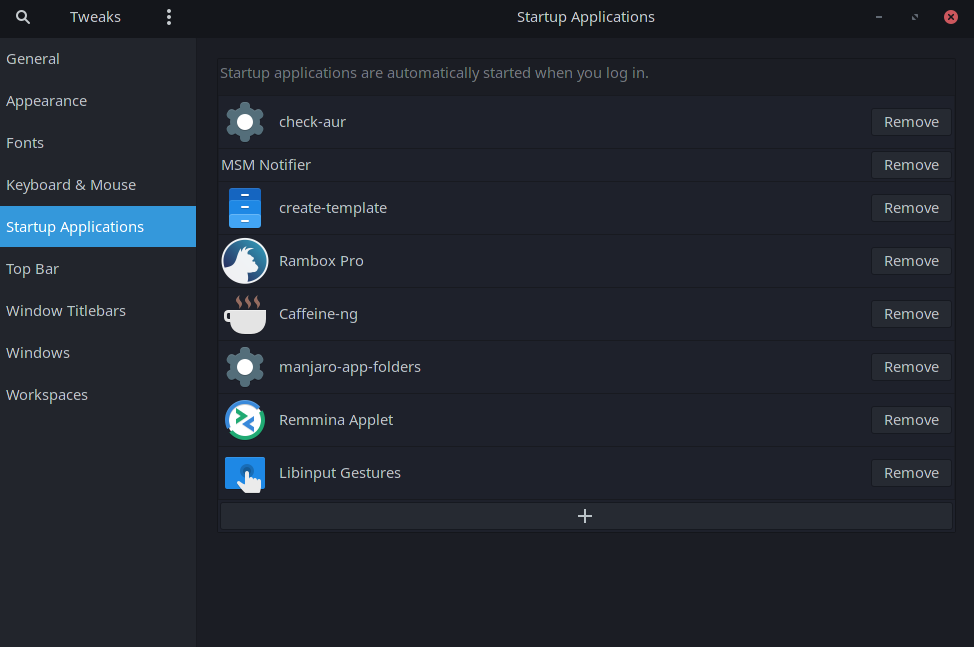Click the manjaro-app-folders gear icon
The width and height of the screenshot is (974, 647).
(x=245, y=367)
